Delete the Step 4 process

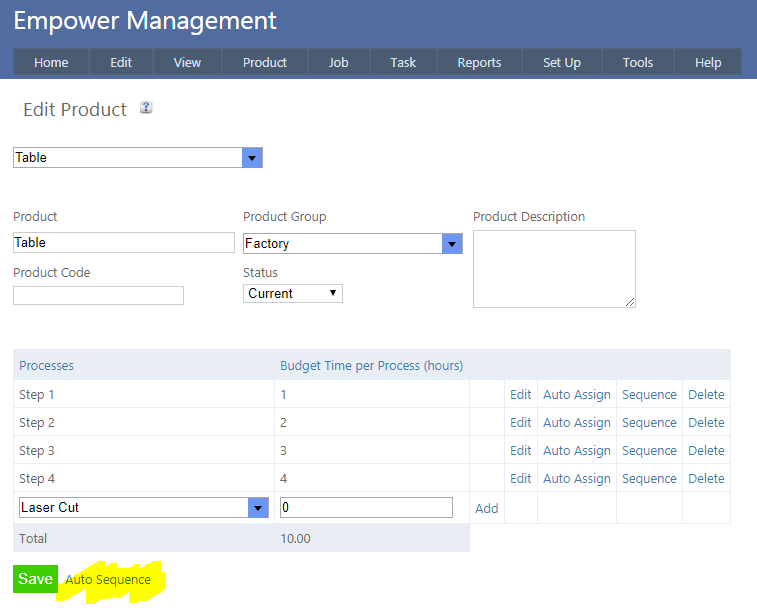[x=706, y=479]
